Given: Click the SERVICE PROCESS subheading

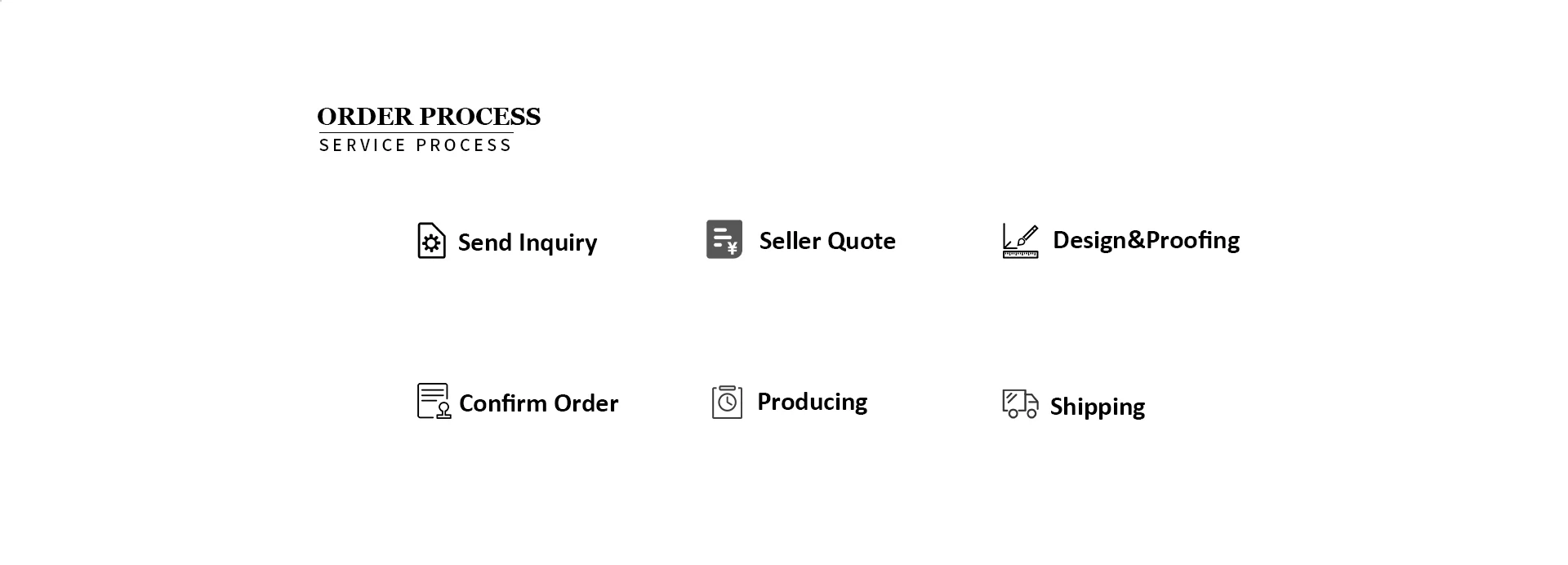Looking at the screenshot, I should pos(415,145).
